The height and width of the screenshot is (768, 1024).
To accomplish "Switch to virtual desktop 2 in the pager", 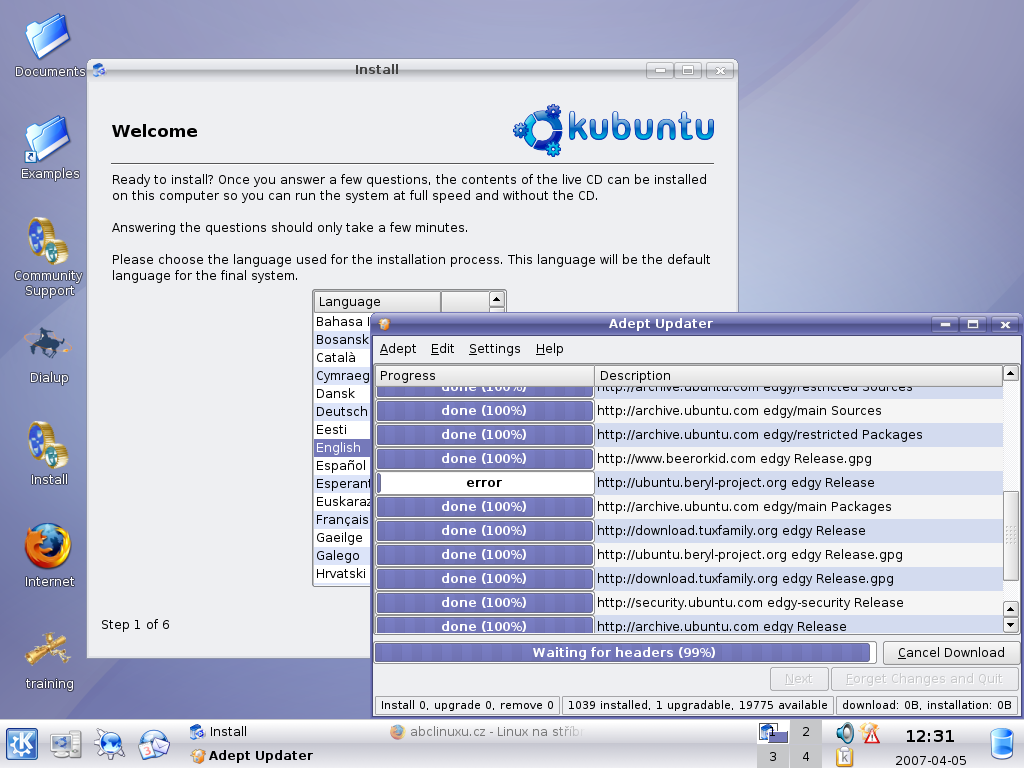I will click(806, 732).
